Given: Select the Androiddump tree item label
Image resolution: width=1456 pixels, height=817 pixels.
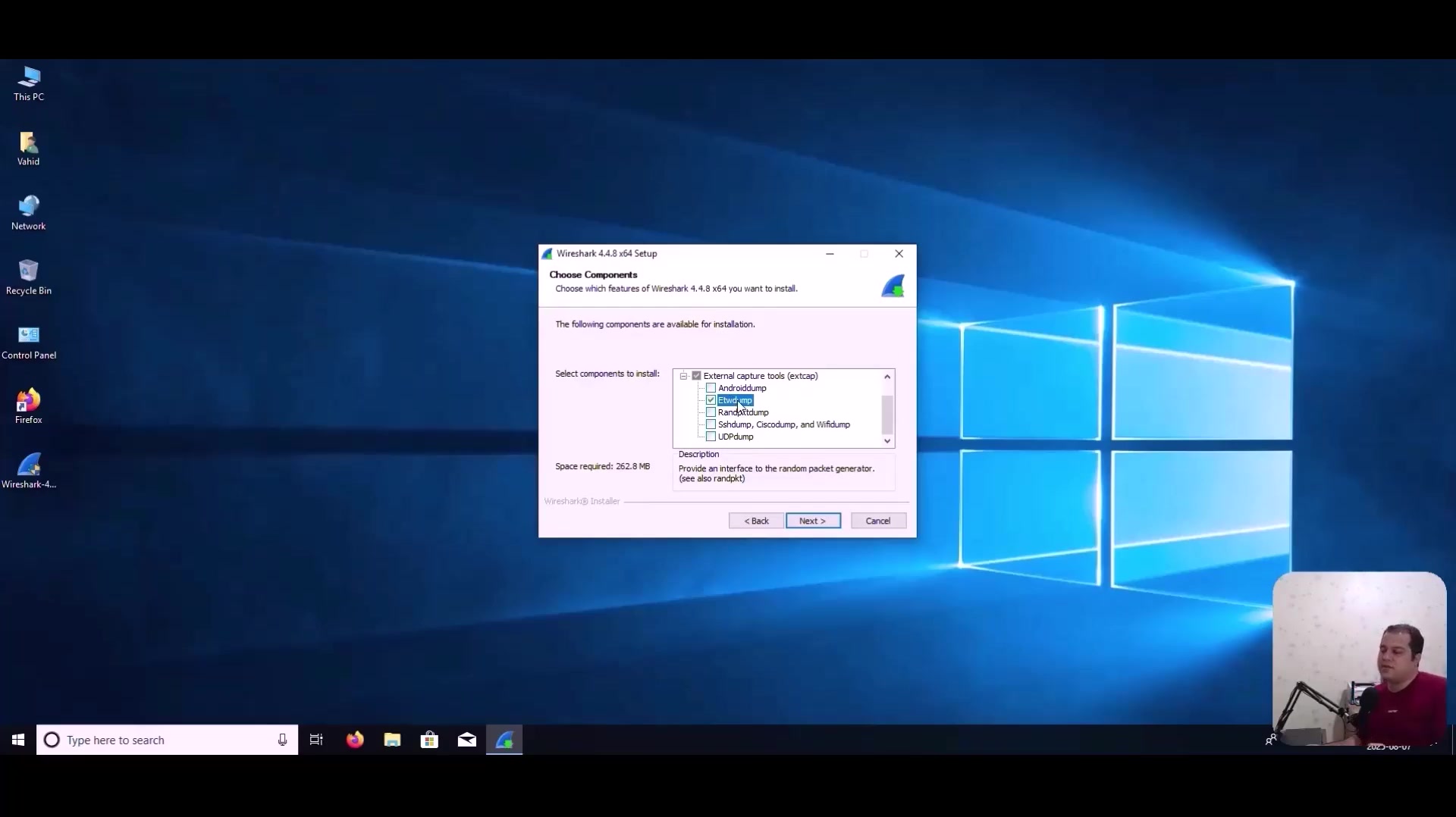Looking at the screenshot, I should coord(742,388).
